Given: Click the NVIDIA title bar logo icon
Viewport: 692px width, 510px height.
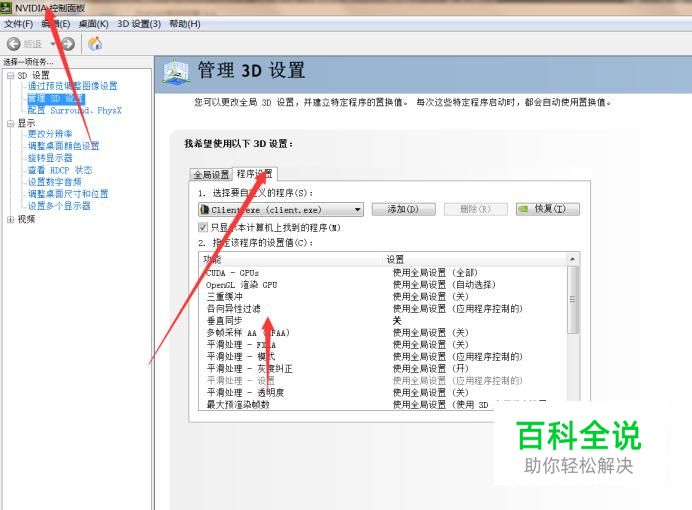Looking at the screenshot, I should (6, 8).
